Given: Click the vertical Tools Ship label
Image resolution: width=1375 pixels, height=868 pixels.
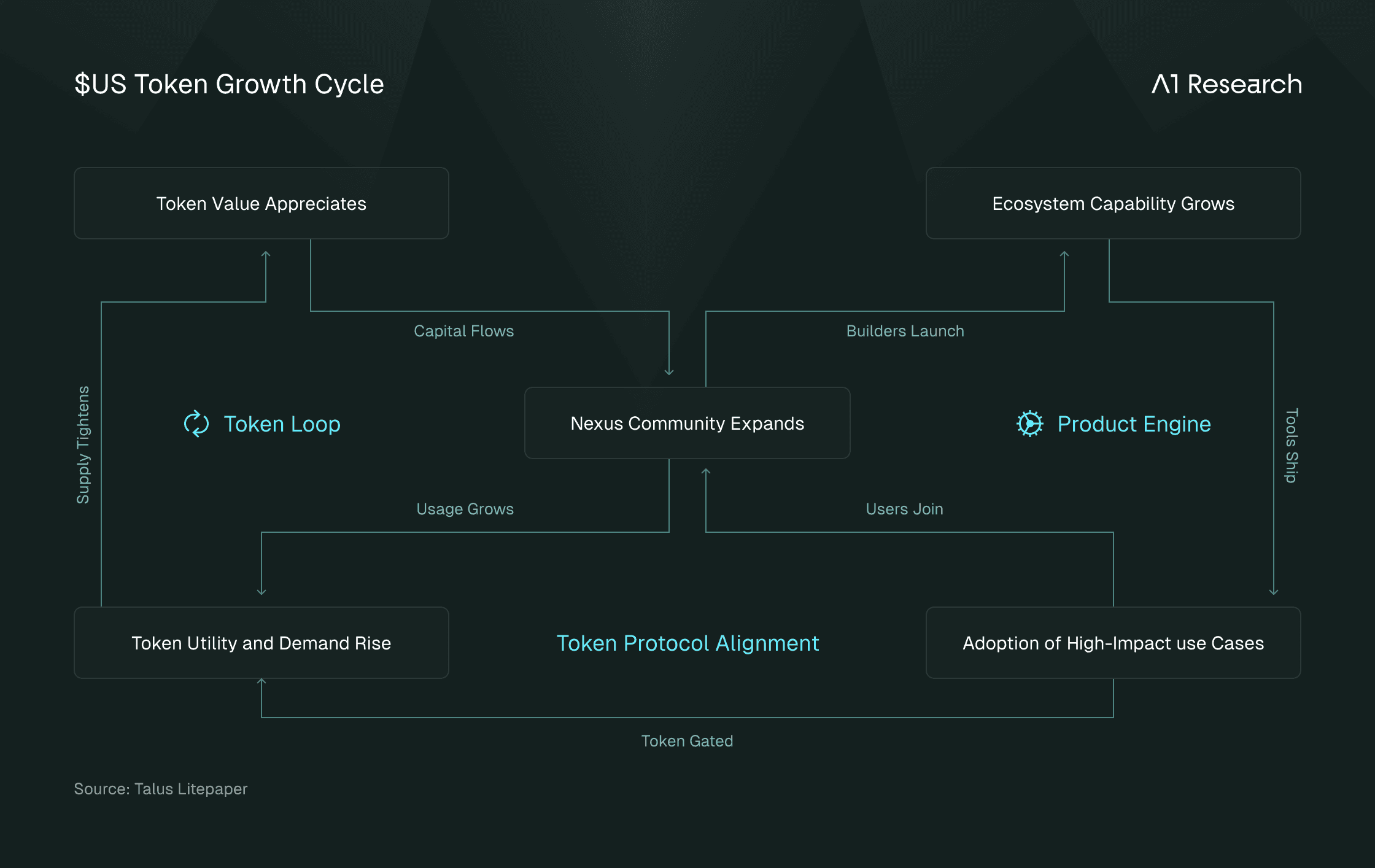Looking at the screenshot, I should 1292,446.
